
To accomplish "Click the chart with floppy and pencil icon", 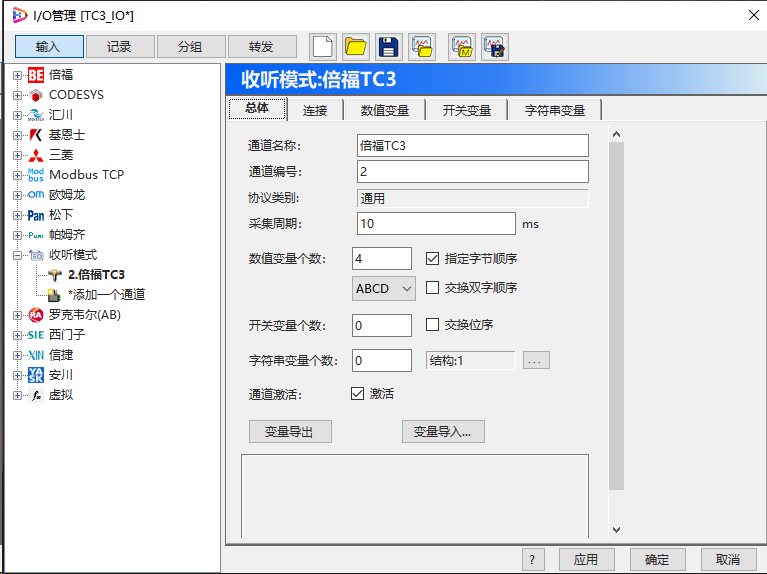I will [495, 47].
